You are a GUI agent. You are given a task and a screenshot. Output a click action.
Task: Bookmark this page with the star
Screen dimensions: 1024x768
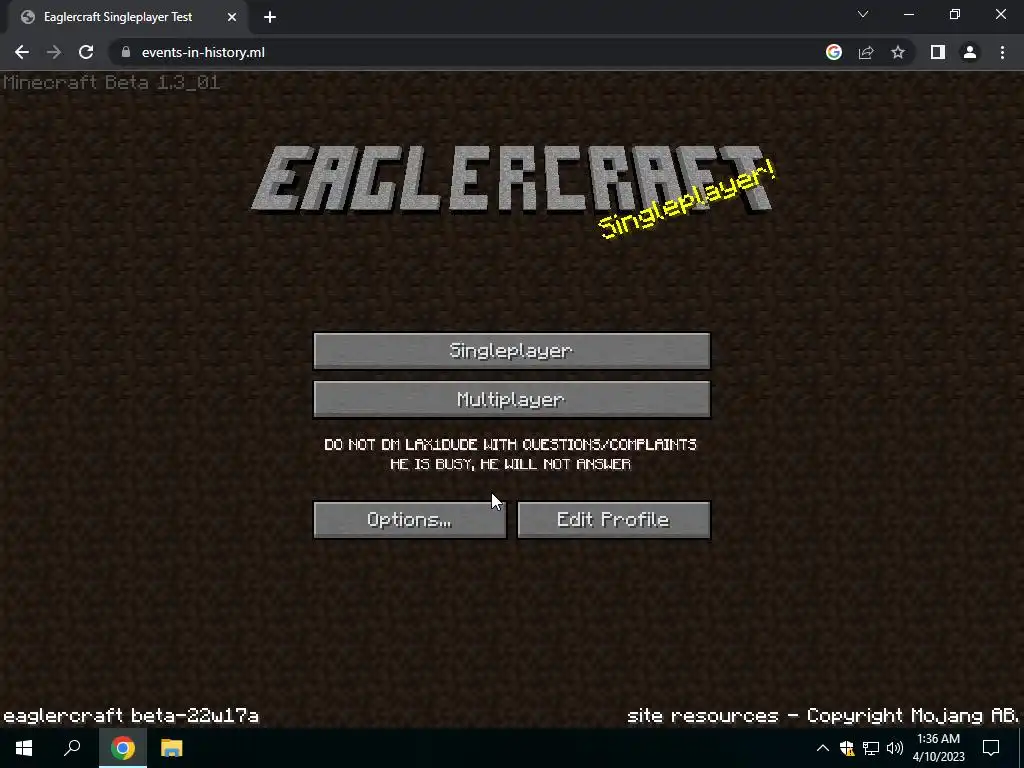(x=898, y=52)
